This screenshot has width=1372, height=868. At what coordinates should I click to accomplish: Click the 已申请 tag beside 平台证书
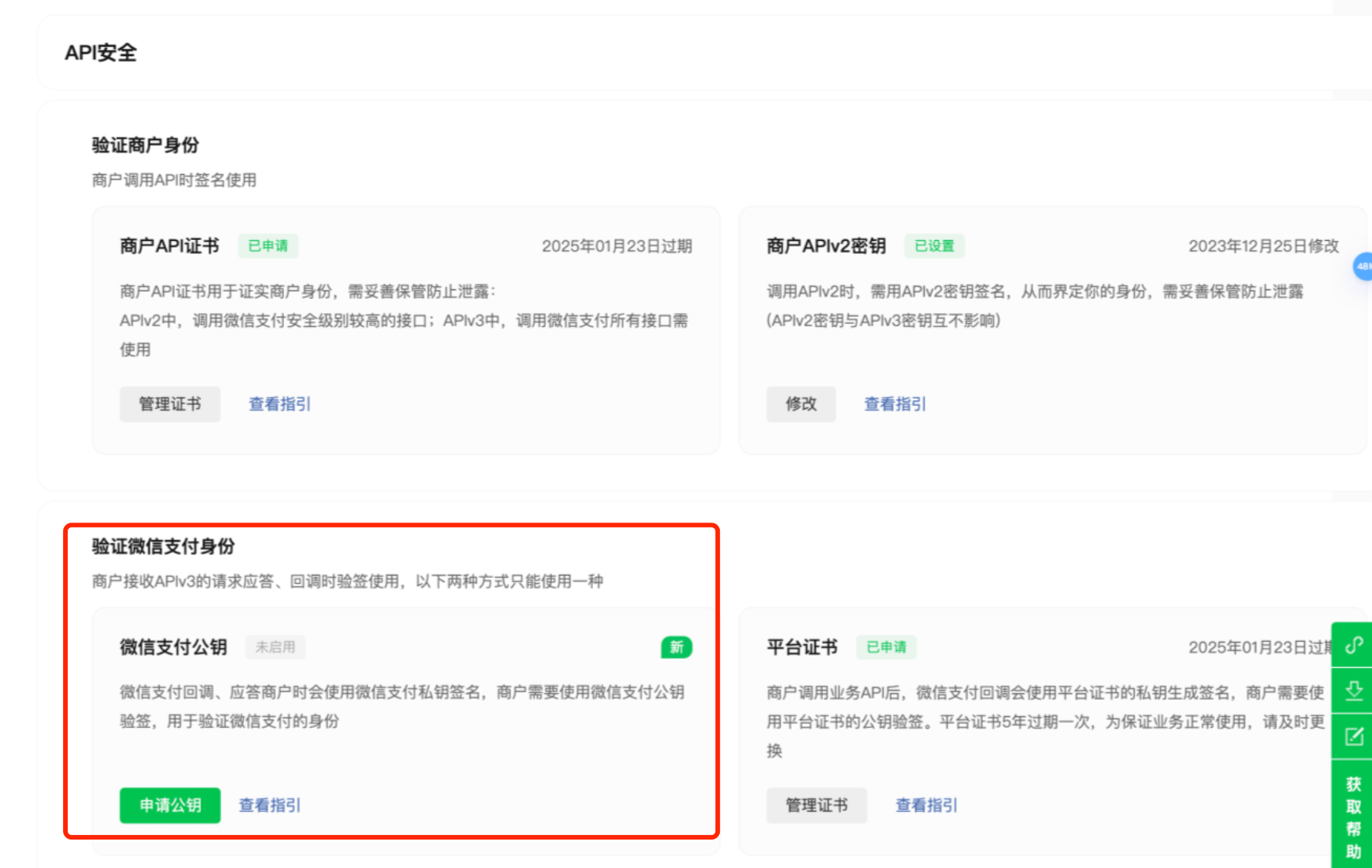pyautogui.click(x=886, y=647)
